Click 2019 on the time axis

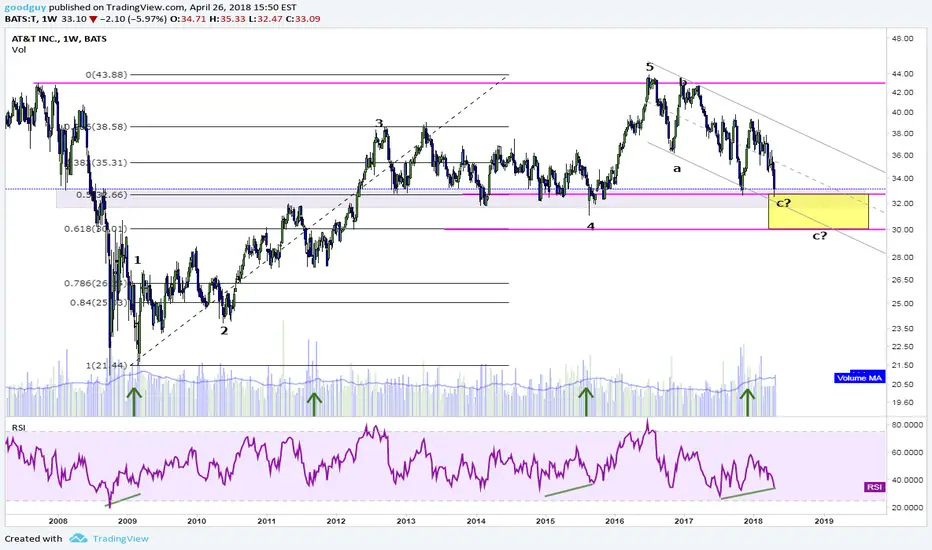[x=824, y=521]
